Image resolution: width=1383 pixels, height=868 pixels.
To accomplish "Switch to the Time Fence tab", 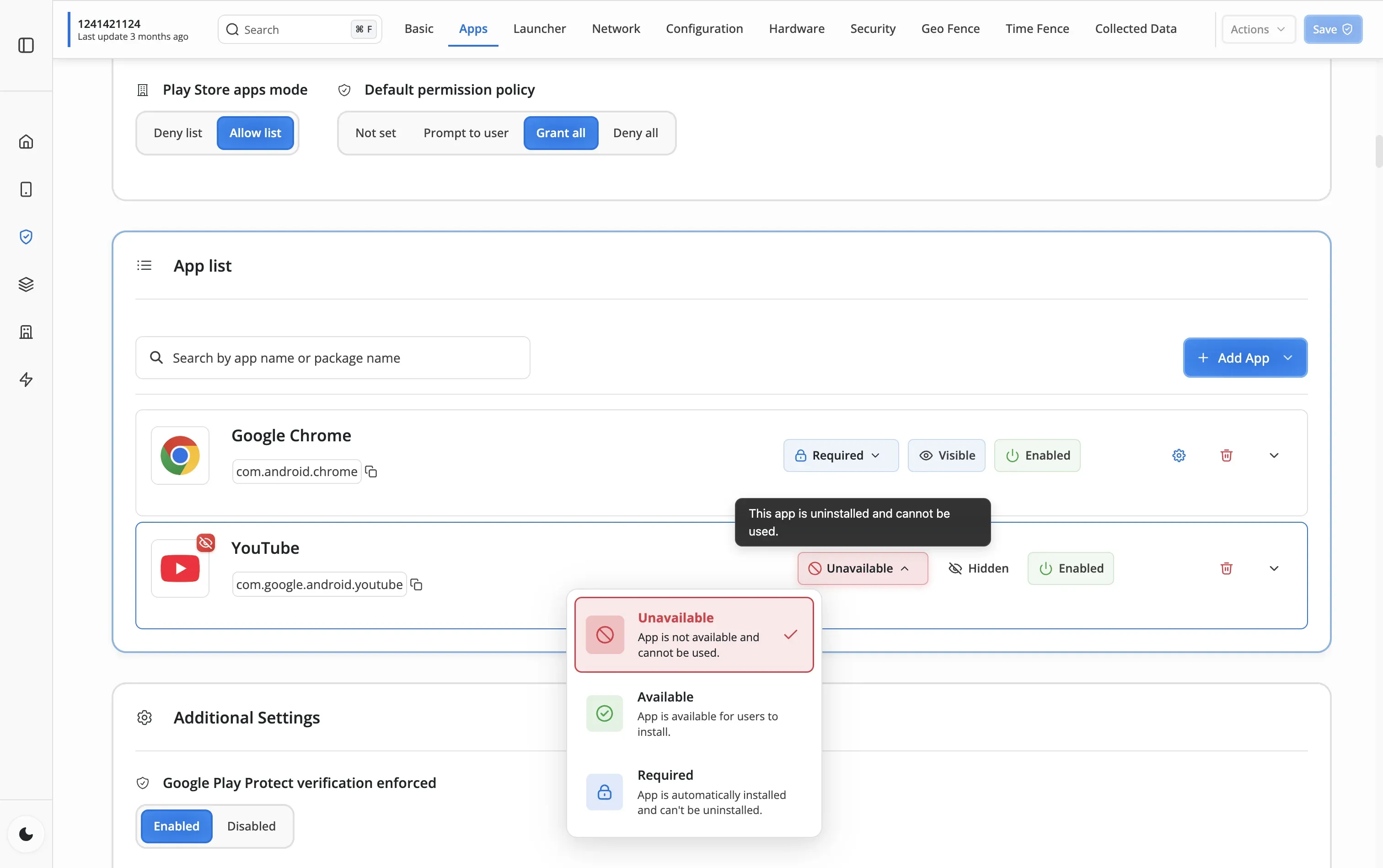I will pos(1037,29).
